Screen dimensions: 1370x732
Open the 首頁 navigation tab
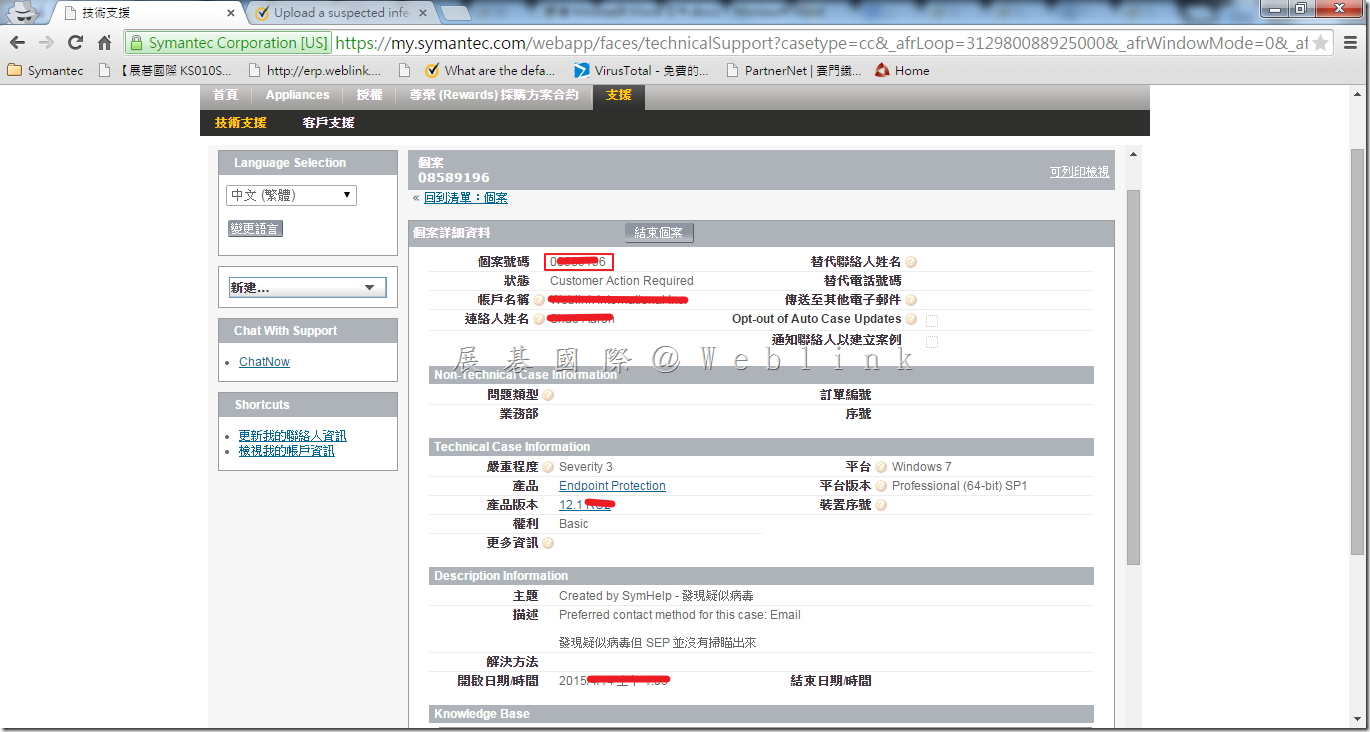point(226,95)
